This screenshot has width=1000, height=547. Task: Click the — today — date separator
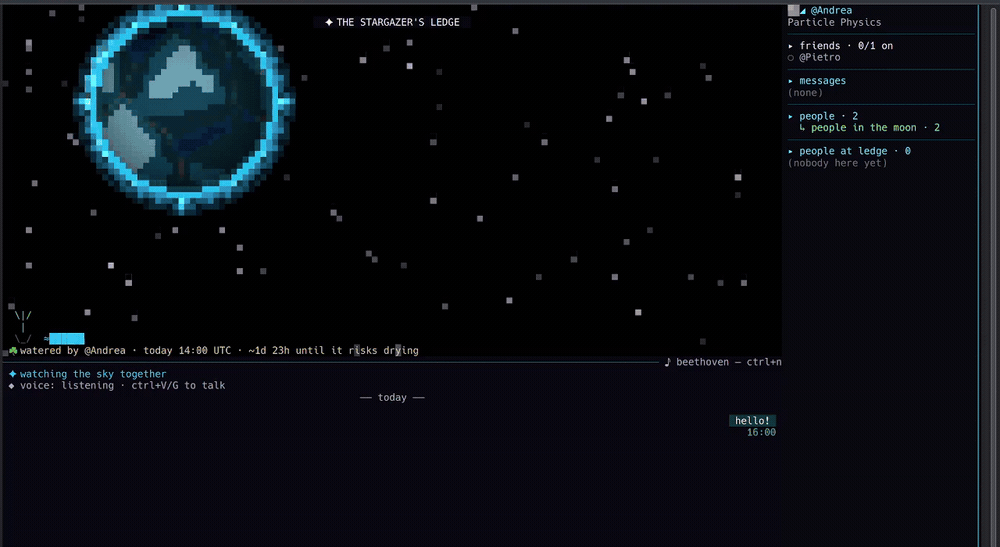pyautogui.click(x=392, y=398)
